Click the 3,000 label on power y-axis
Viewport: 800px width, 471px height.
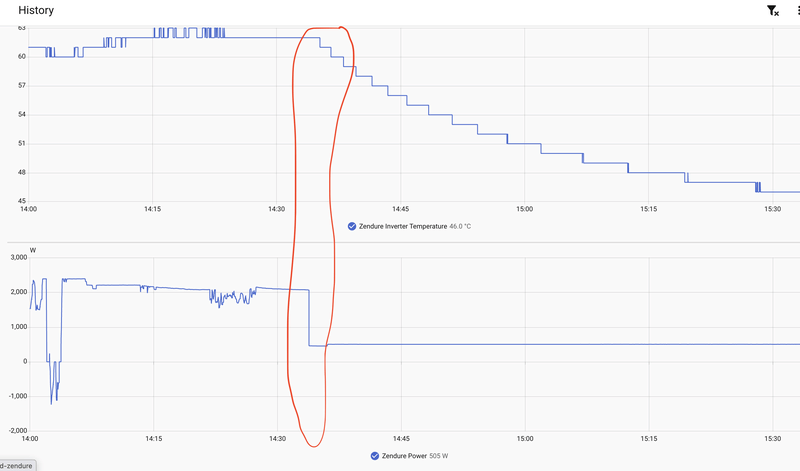pyautogui.click(x=19, y=257)
